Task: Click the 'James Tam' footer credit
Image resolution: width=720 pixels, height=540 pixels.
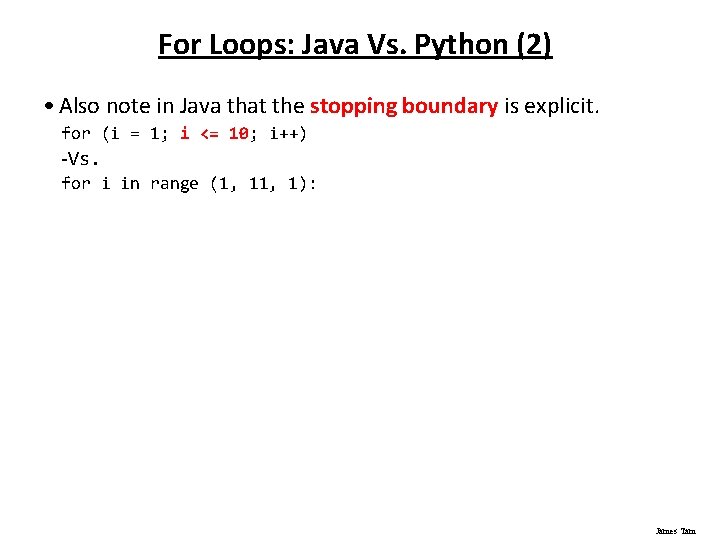Action: click(675, 531)
